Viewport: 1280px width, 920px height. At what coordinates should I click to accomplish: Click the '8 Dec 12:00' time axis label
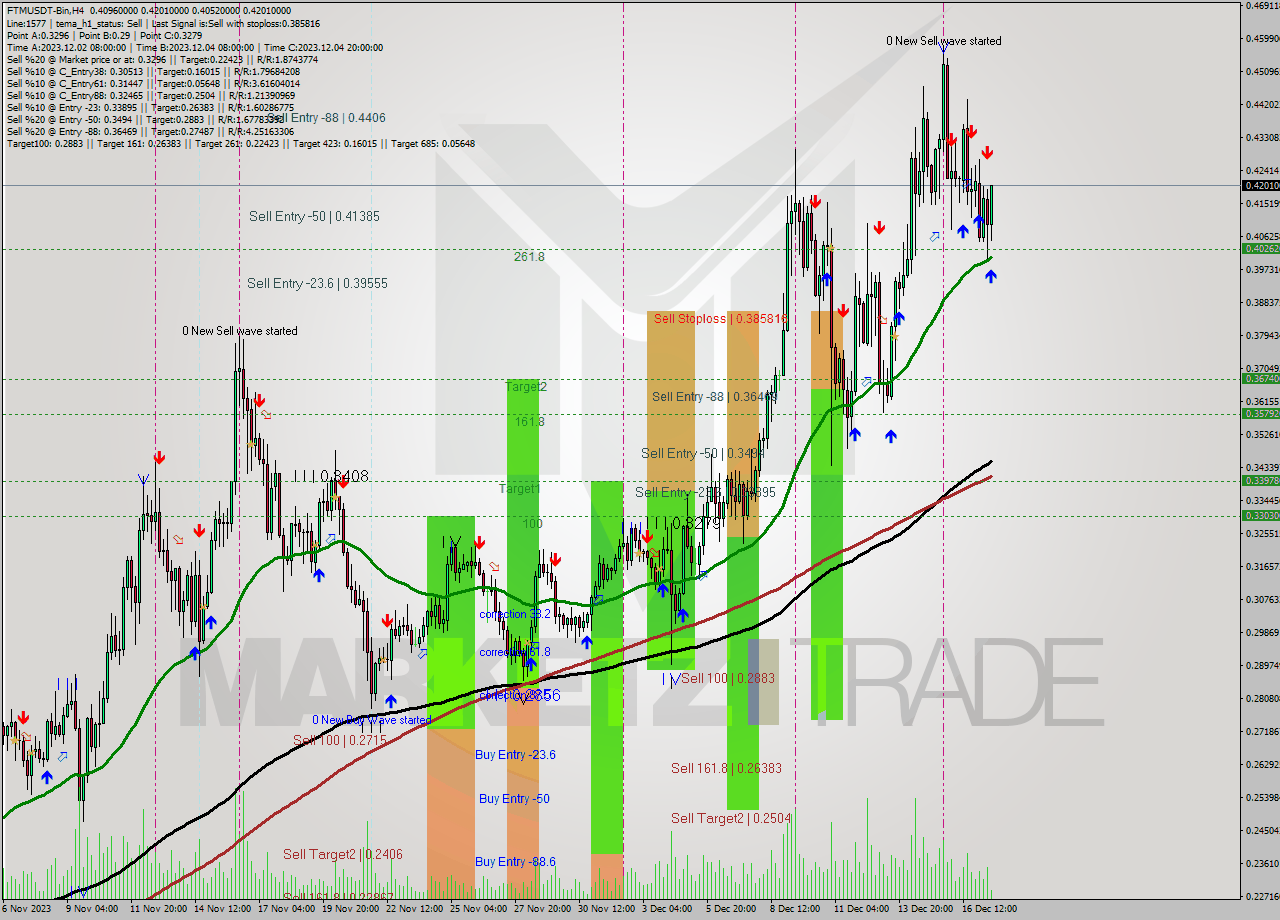796,909
